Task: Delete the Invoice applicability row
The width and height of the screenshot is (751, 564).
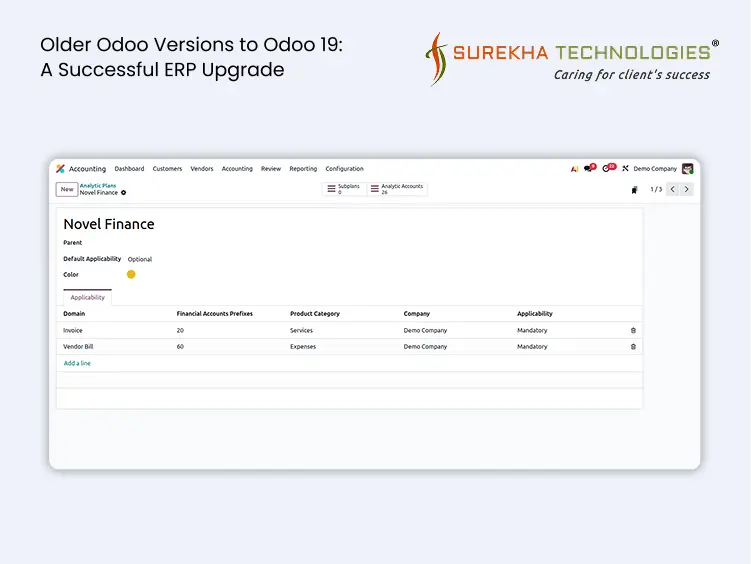Action: click(x=633, y=330)
